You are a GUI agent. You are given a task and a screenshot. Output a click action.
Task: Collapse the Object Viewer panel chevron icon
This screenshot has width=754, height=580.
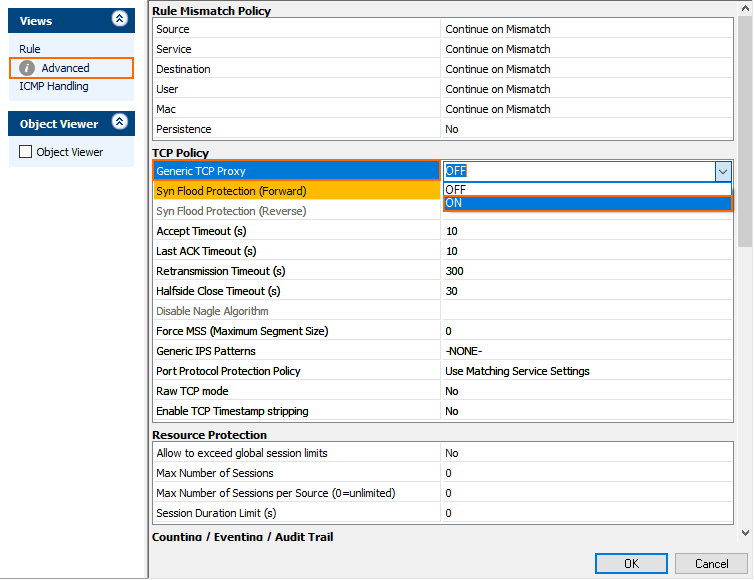point(119,122)
